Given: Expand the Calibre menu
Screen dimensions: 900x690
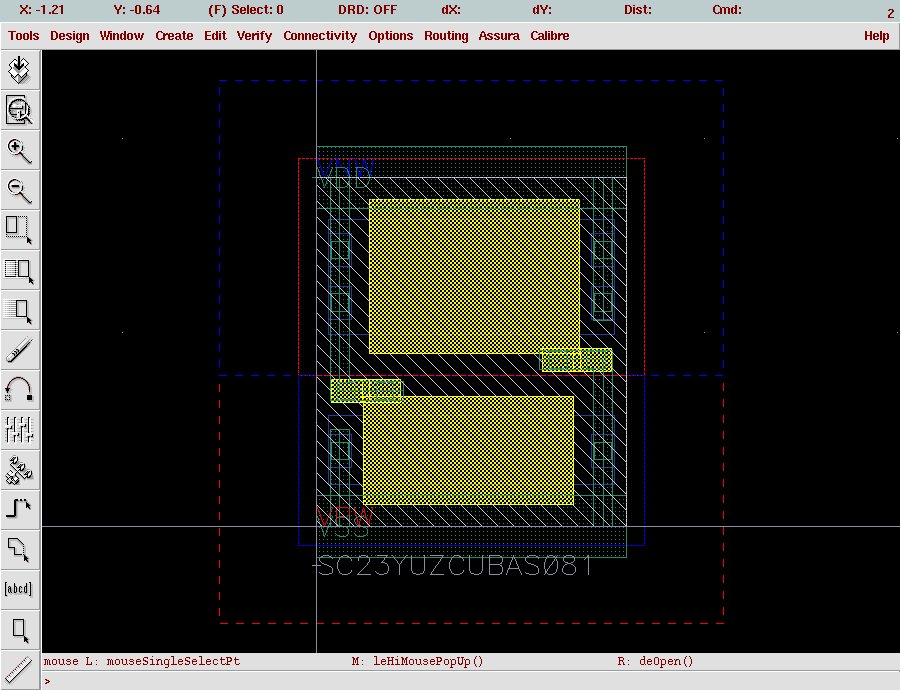Looking at the screenshot, I should 550,36.
